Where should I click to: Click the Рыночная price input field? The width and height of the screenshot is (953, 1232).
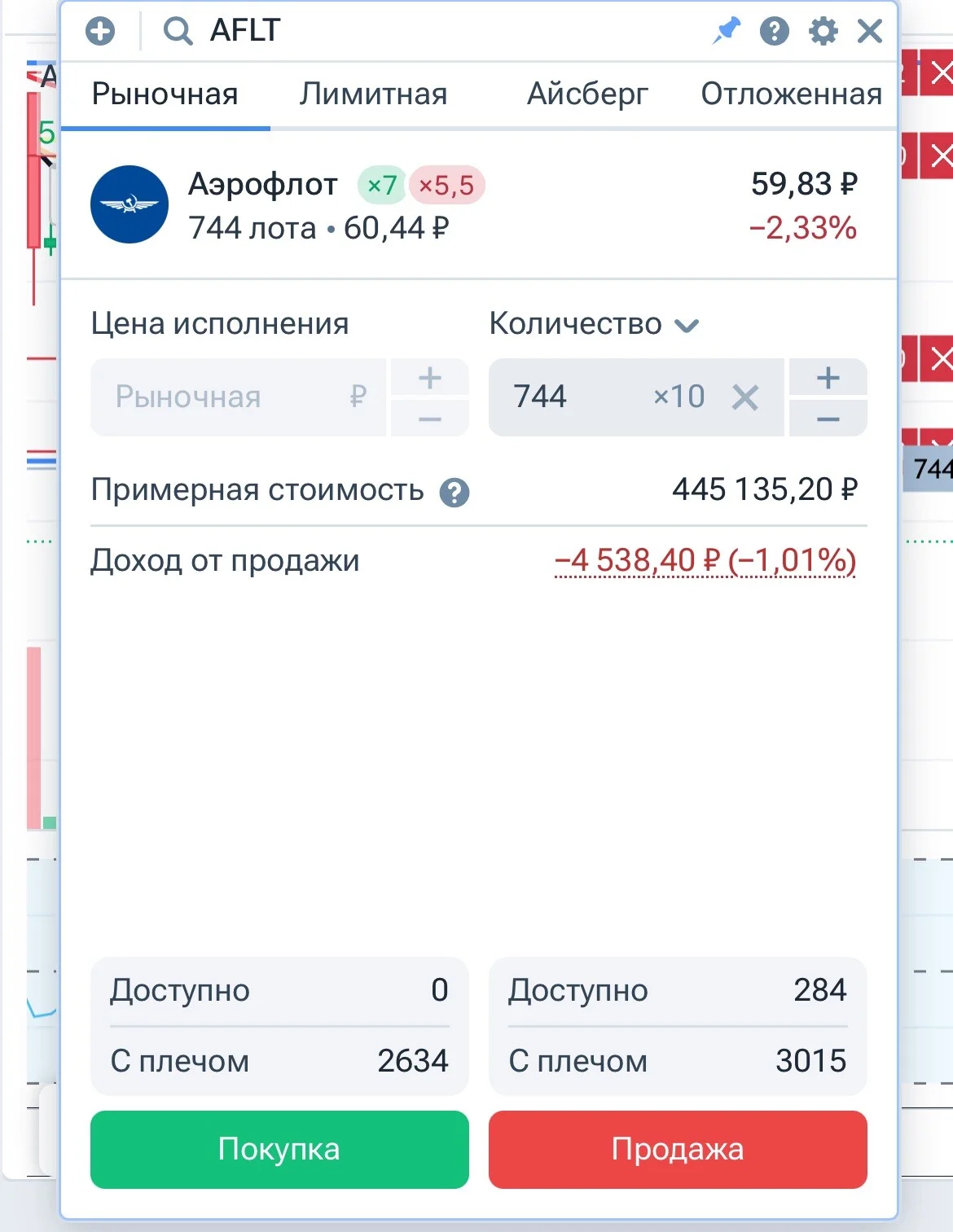[238, 397]
